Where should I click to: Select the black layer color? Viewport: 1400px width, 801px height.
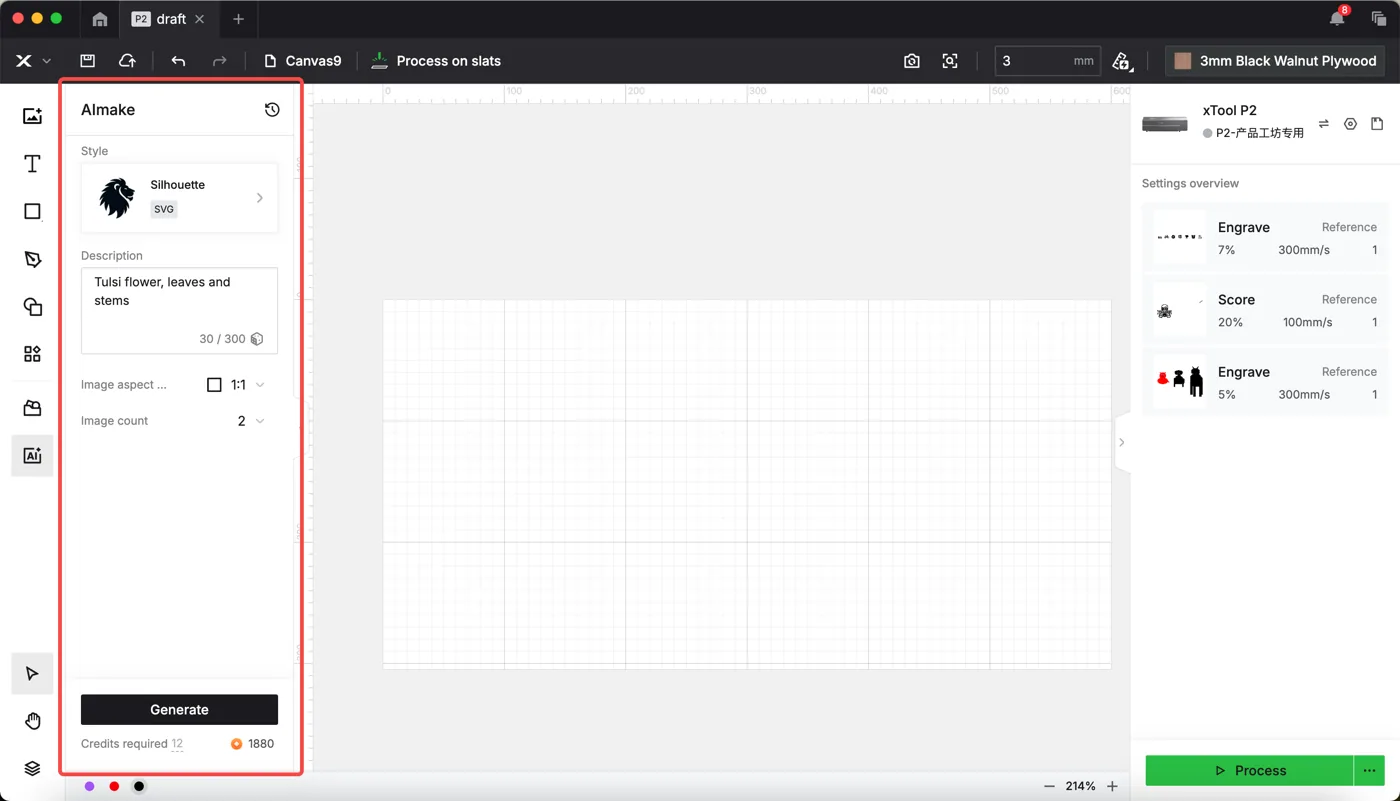139,787
